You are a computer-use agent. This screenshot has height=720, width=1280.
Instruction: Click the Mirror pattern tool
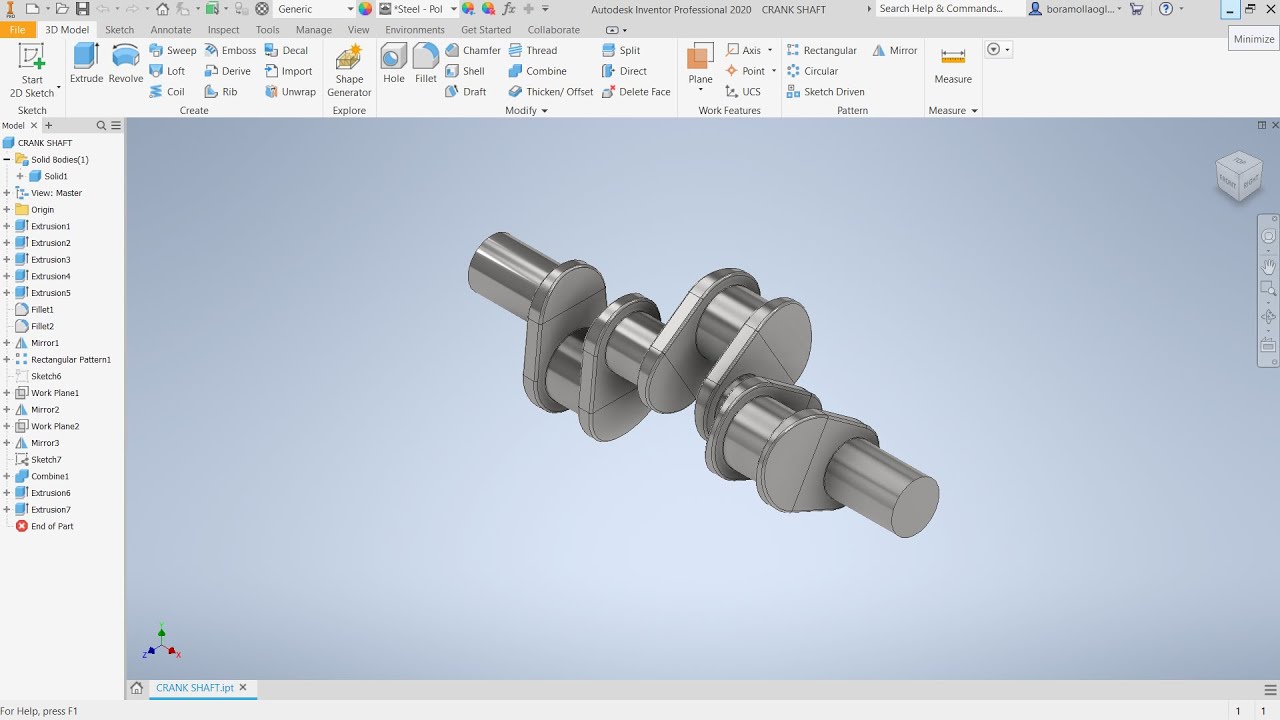click(894, 50)
